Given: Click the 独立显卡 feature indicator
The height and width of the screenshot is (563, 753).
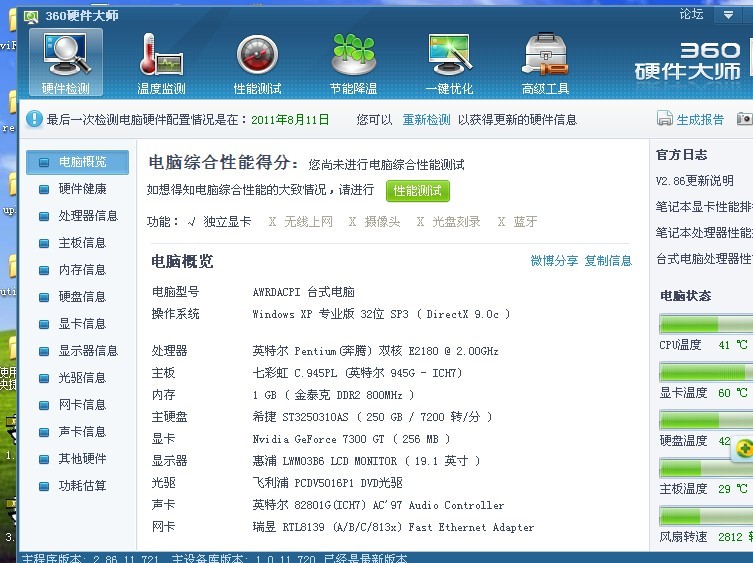Looking at the screenshot, I should click(220, 221).
